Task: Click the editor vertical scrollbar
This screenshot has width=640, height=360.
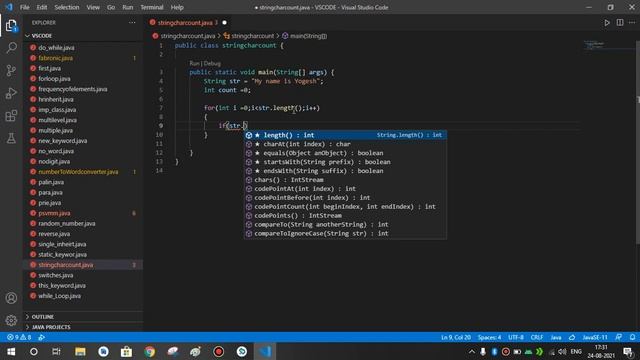Action: coord(637,143)
